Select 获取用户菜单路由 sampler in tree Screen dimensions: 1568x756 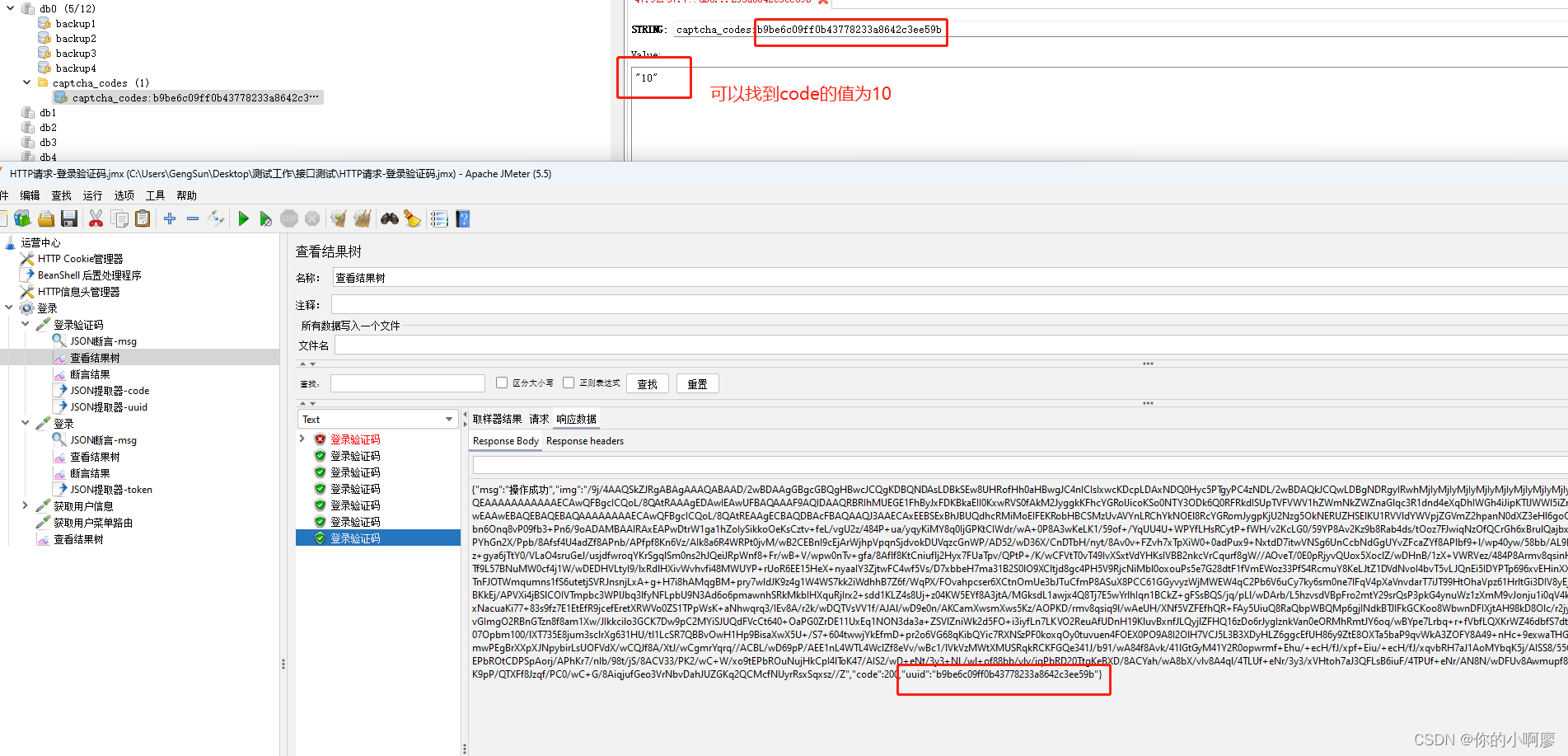(x=93, y=523)
